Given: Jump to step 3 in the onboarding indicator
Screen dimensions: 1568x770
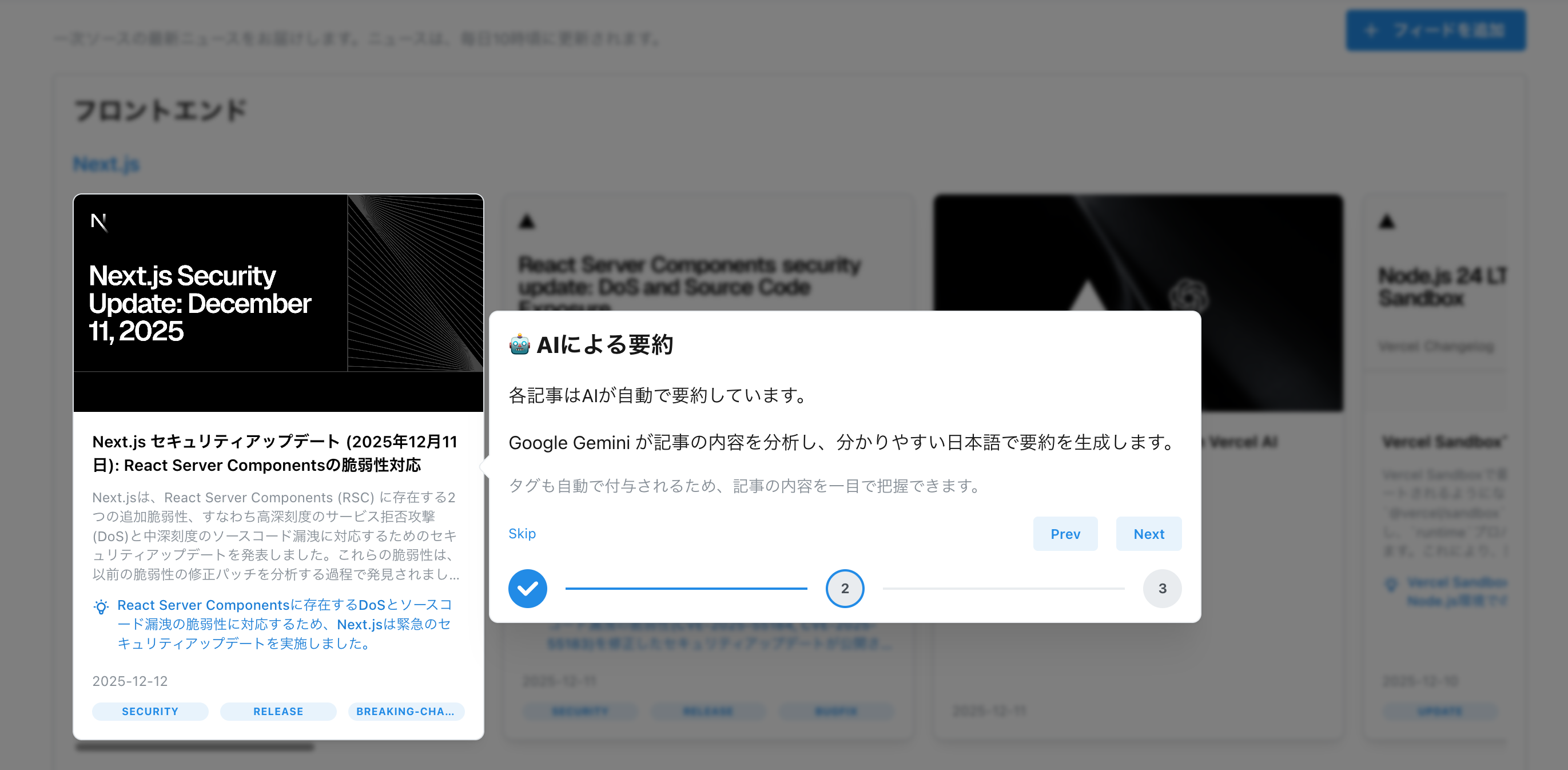Looking at the screenshot, I should point(1162,588).
